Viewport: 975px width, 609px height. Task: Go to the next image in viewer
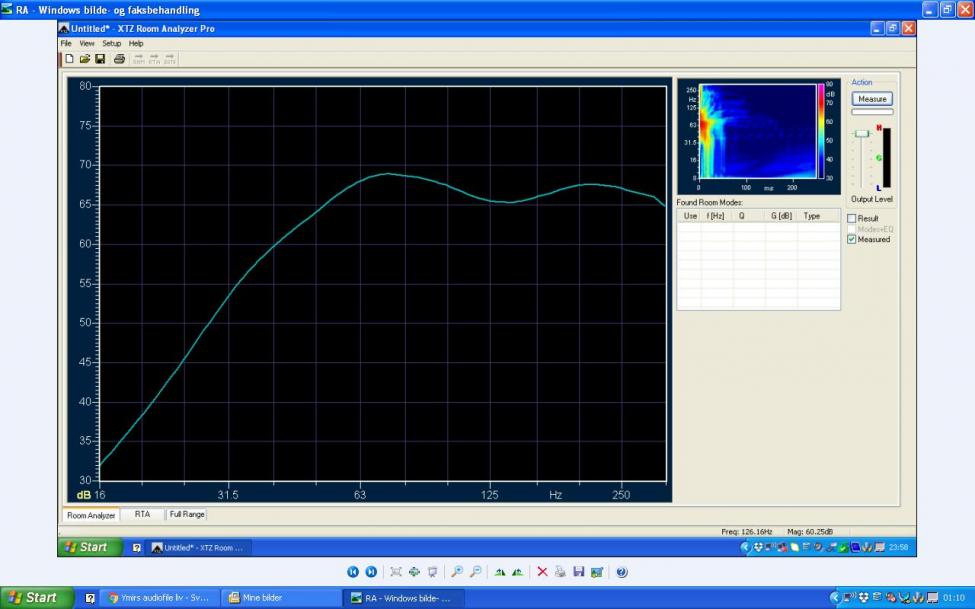[x=371, y=572]
